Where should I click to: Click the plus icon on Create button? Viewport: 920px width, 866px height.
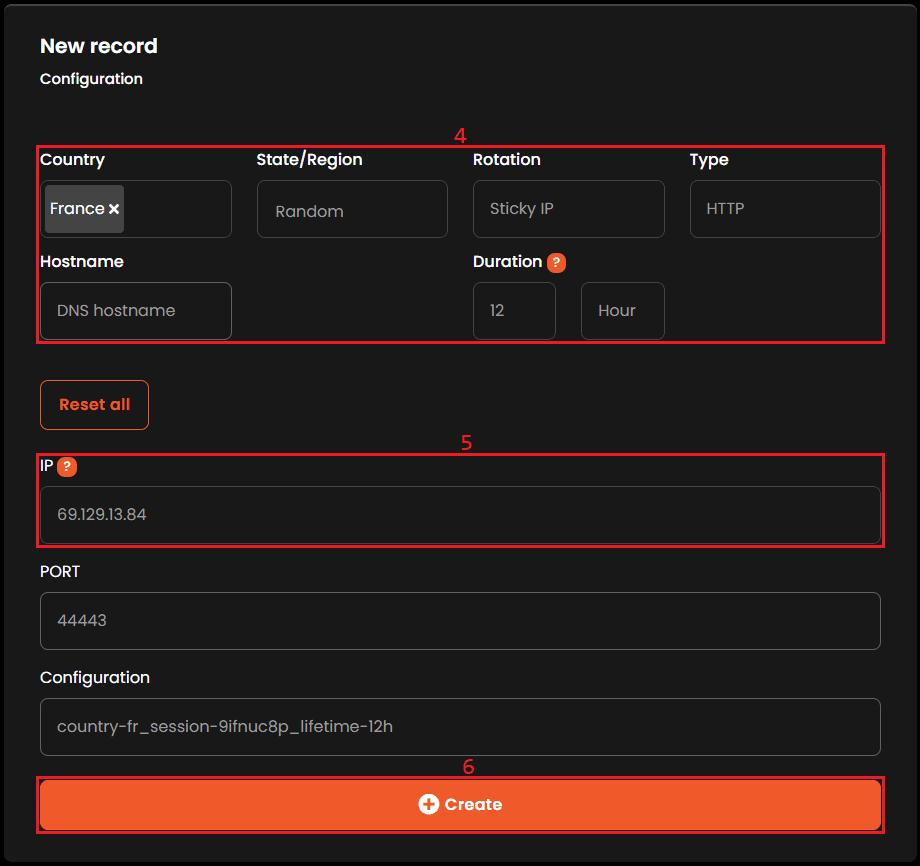click(429, 804)
